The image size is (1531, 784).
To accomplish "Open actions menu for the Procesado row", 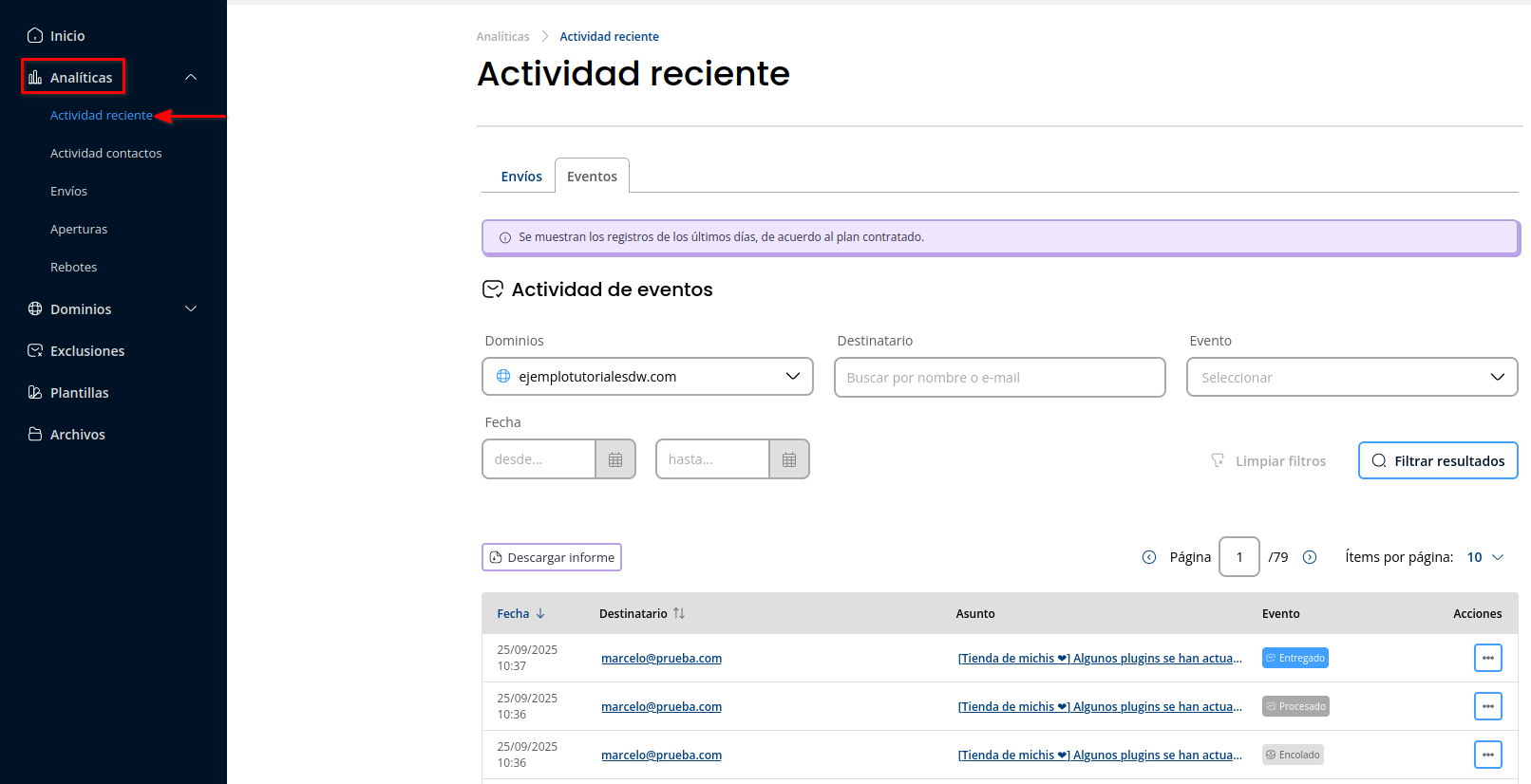I will point(1487,706).
